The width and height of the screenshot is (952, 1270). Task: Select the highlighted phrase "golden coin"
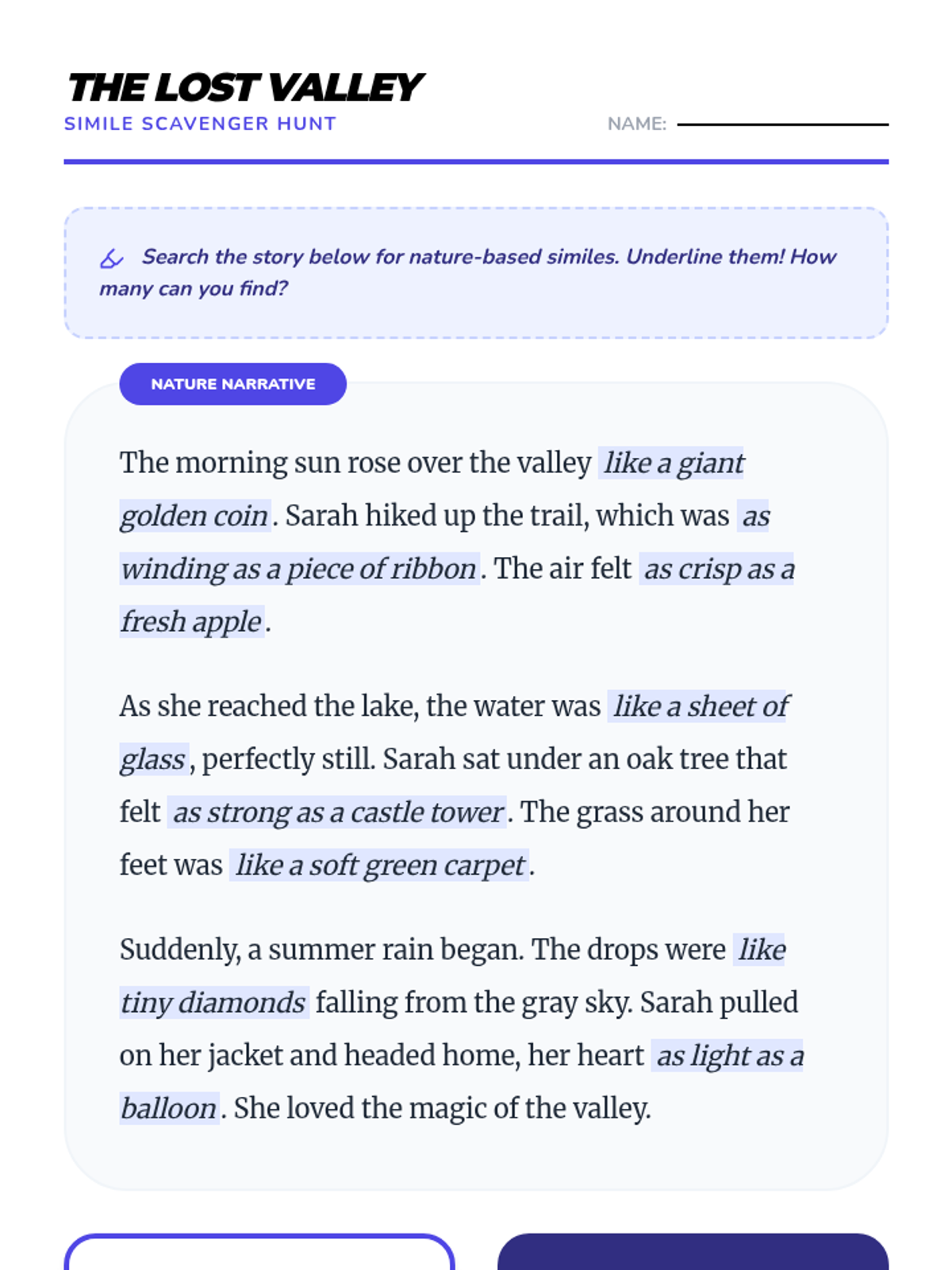coord(194,516)
